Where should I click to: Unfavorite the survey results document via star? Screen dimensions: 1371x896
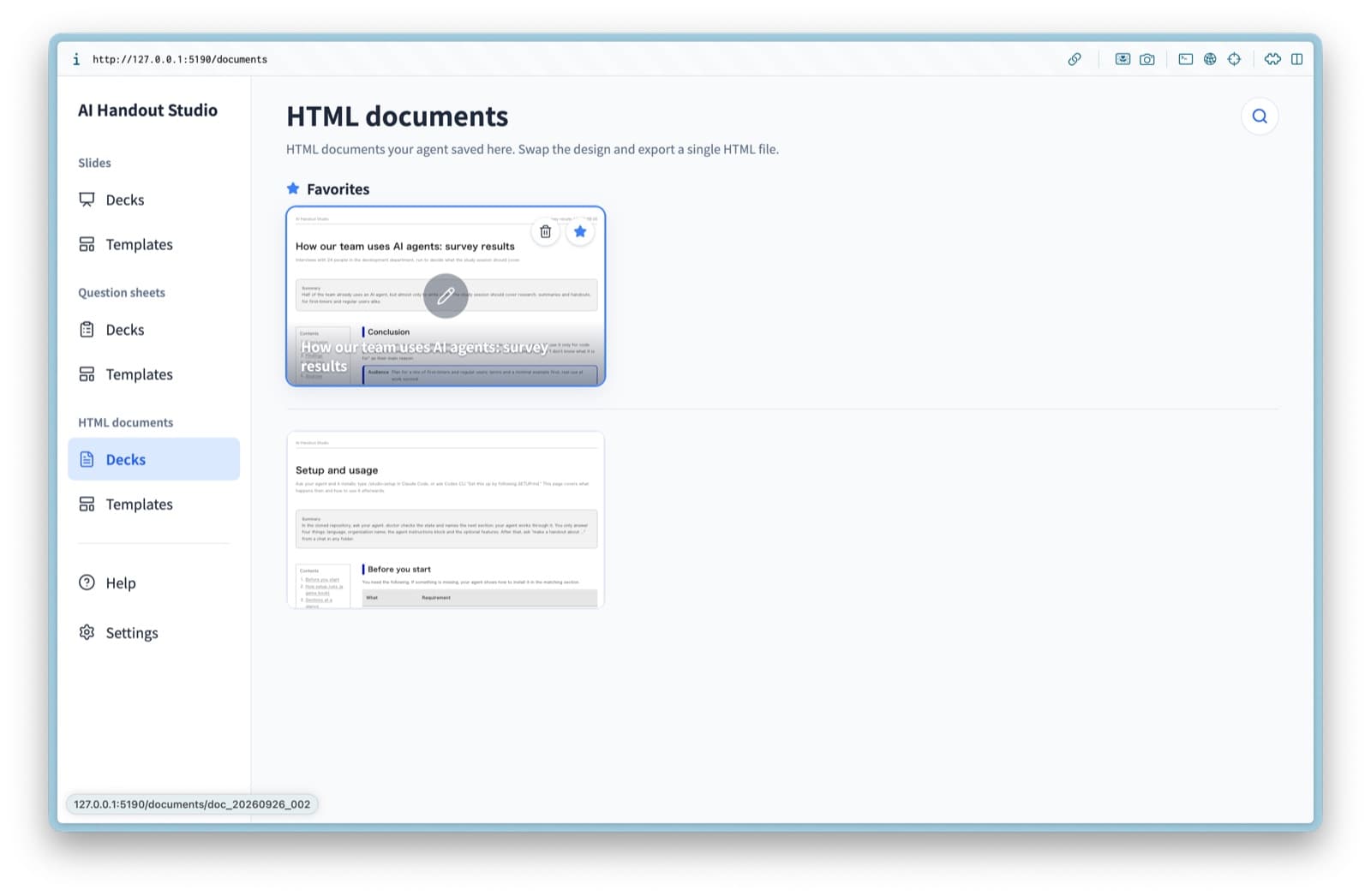[x=580, y=231]
